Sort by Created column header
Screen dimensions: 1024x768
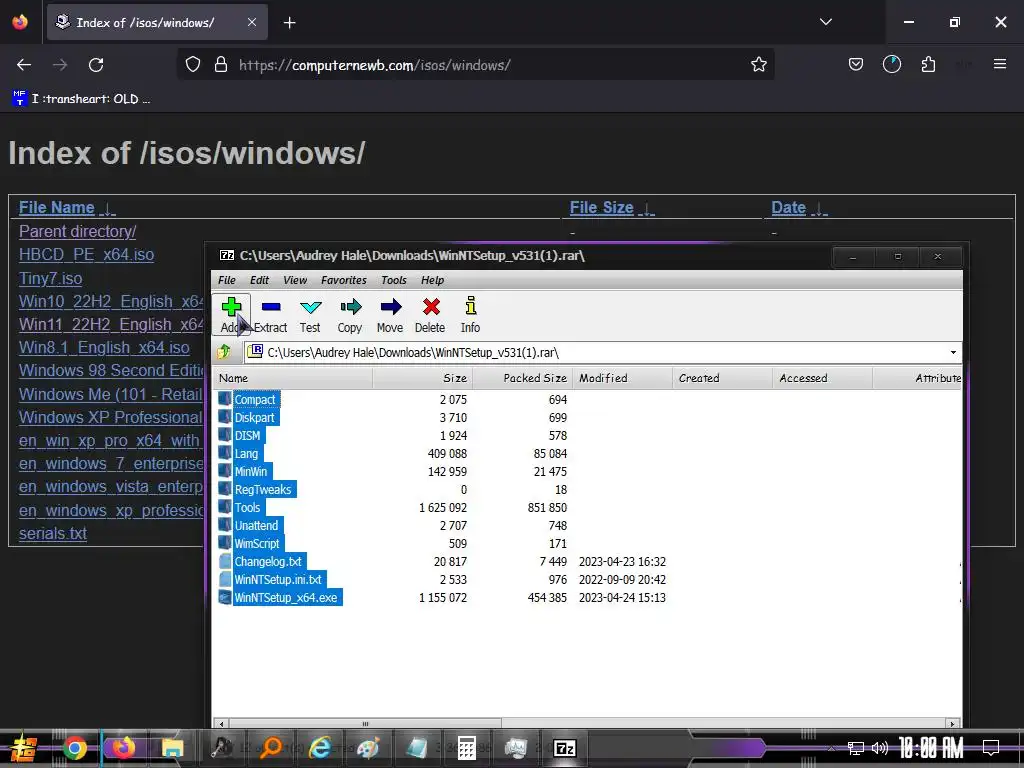(x=722, y=378)
